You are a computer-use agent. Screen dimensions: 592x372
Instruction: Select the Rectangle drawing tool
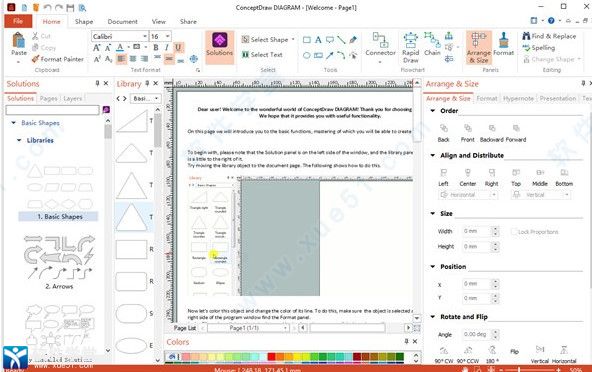tap(307, 40)
